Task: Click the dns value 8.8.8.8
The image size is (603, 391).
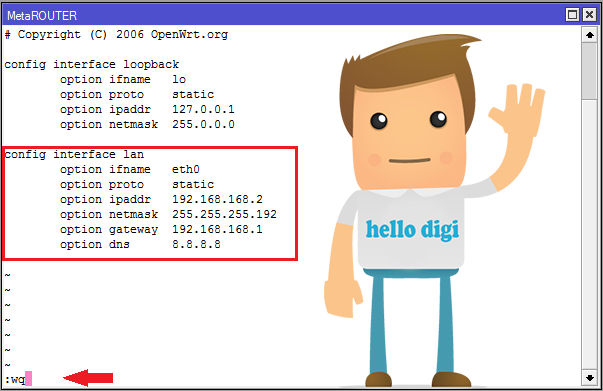Action: (196, 244)
